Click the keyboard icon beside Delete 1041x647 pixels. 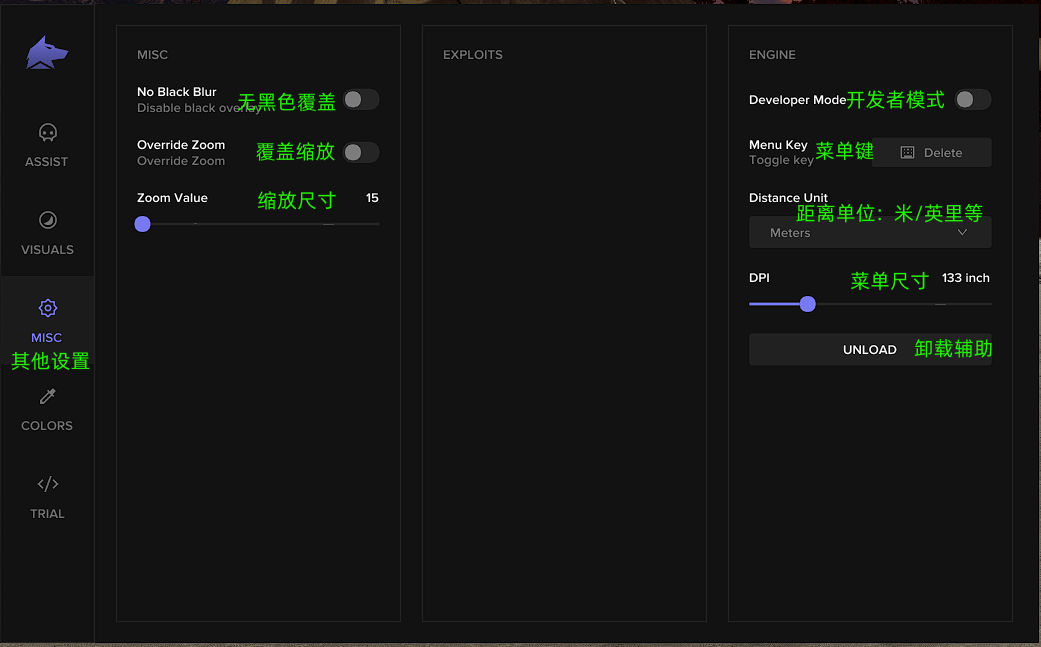[x=907, y=153]
